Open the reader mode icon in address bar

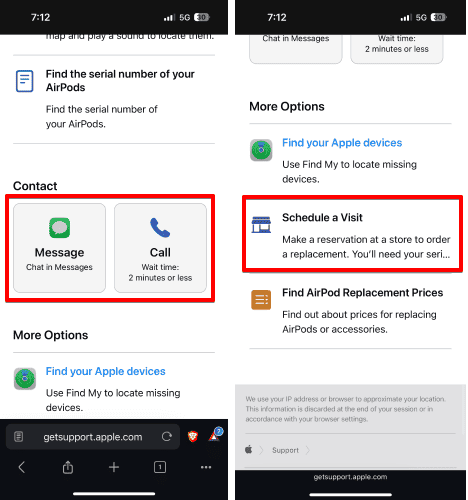pos(19,436)
